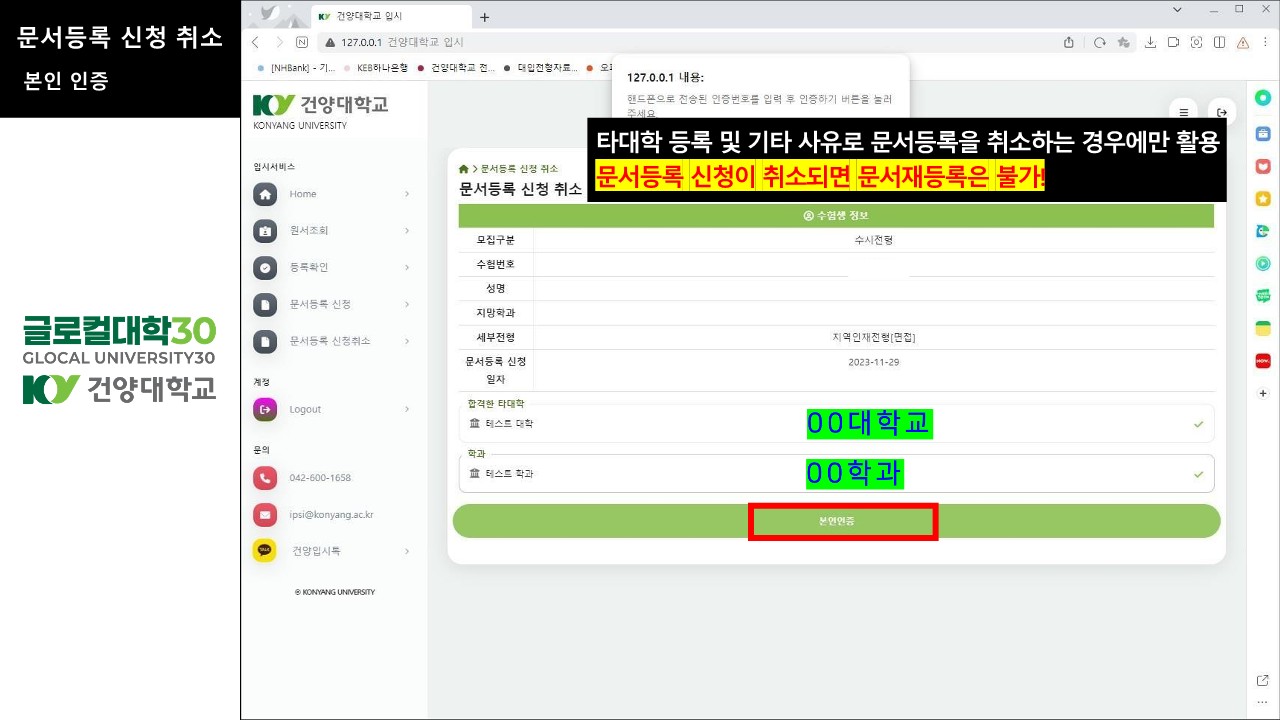Image resolution: width=1280 pixels, height=720 pixels.
Task: Expand the Home menu chevron
Action: click(407, 194)
